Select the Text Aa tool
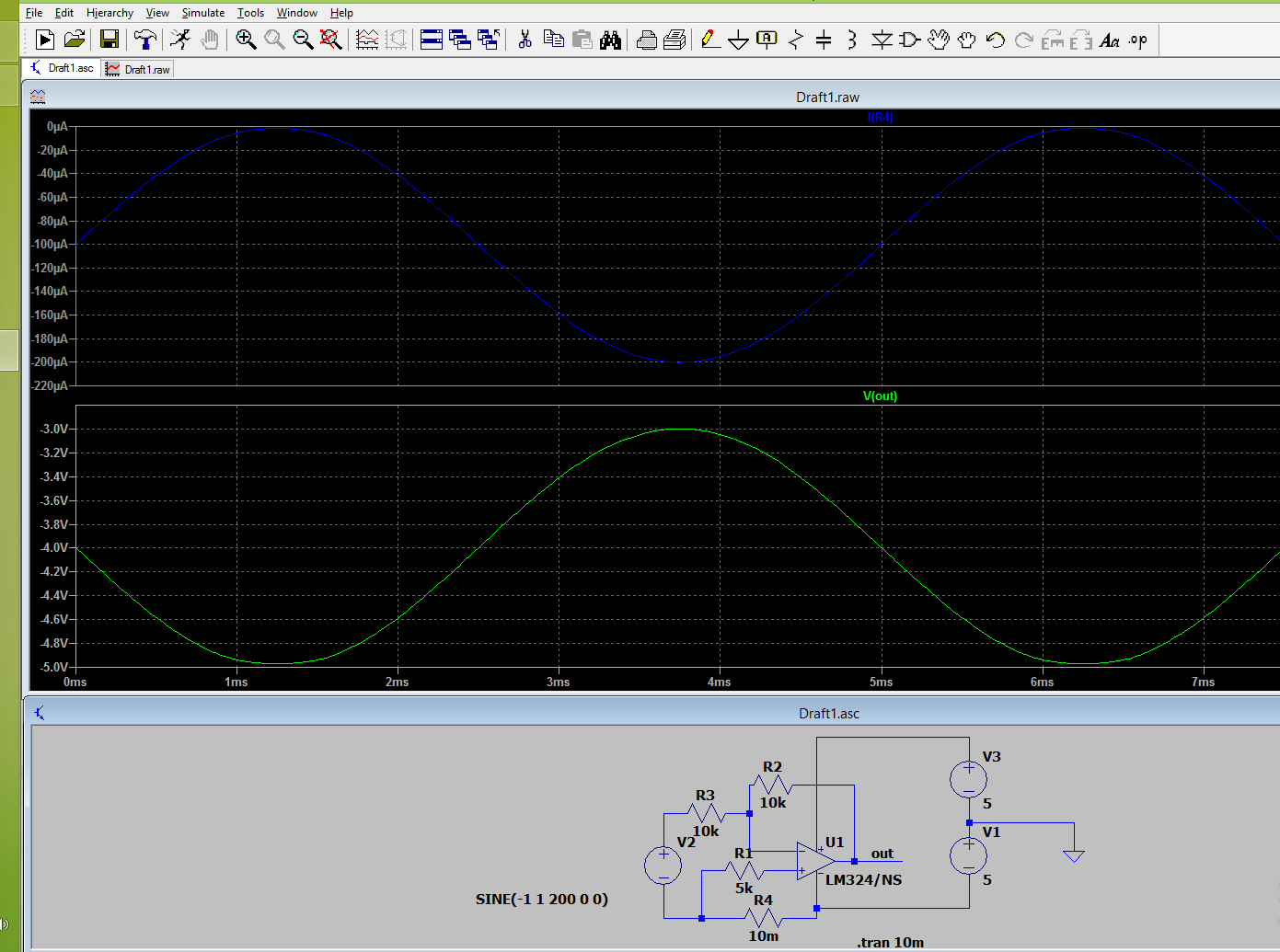 coord(1110,40)
